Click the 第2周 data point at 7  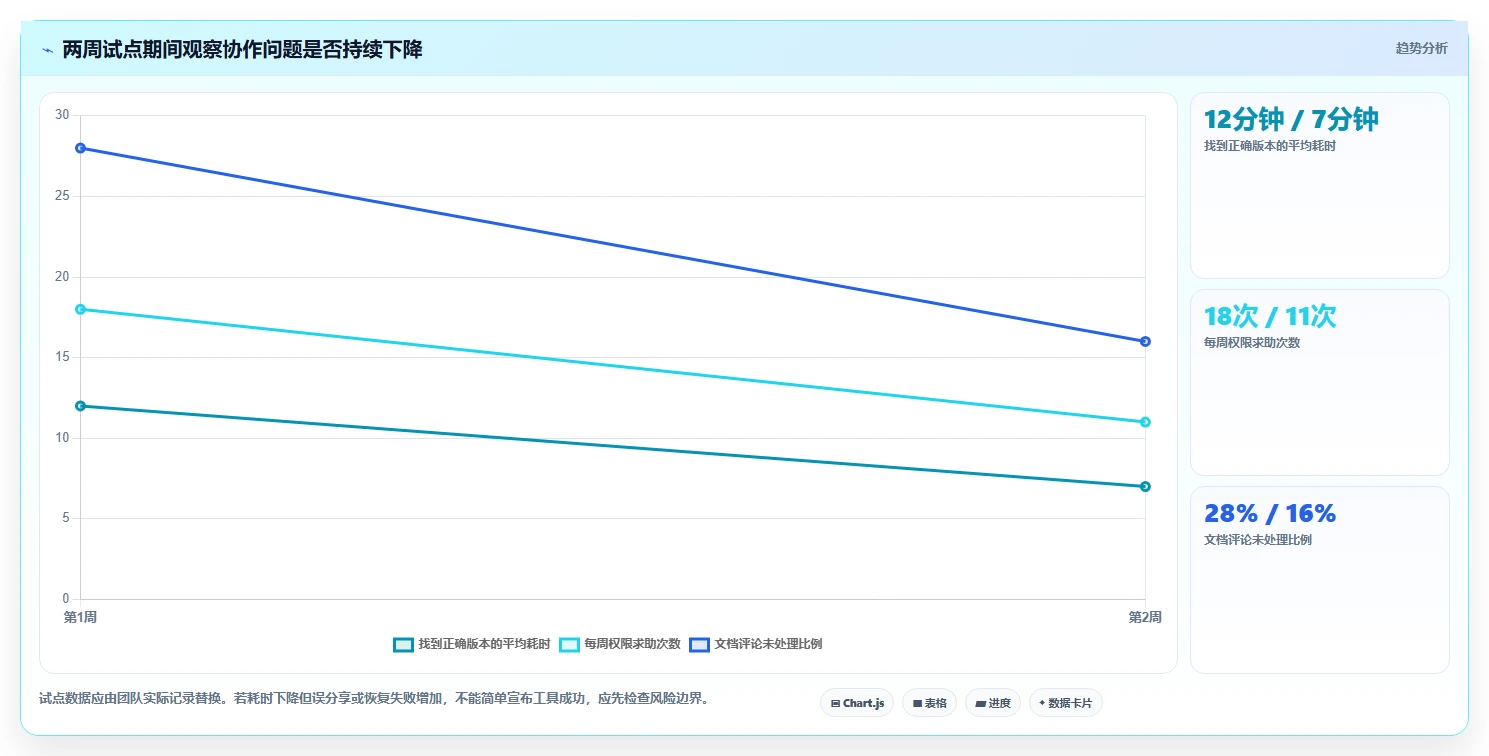[1145, 486]
